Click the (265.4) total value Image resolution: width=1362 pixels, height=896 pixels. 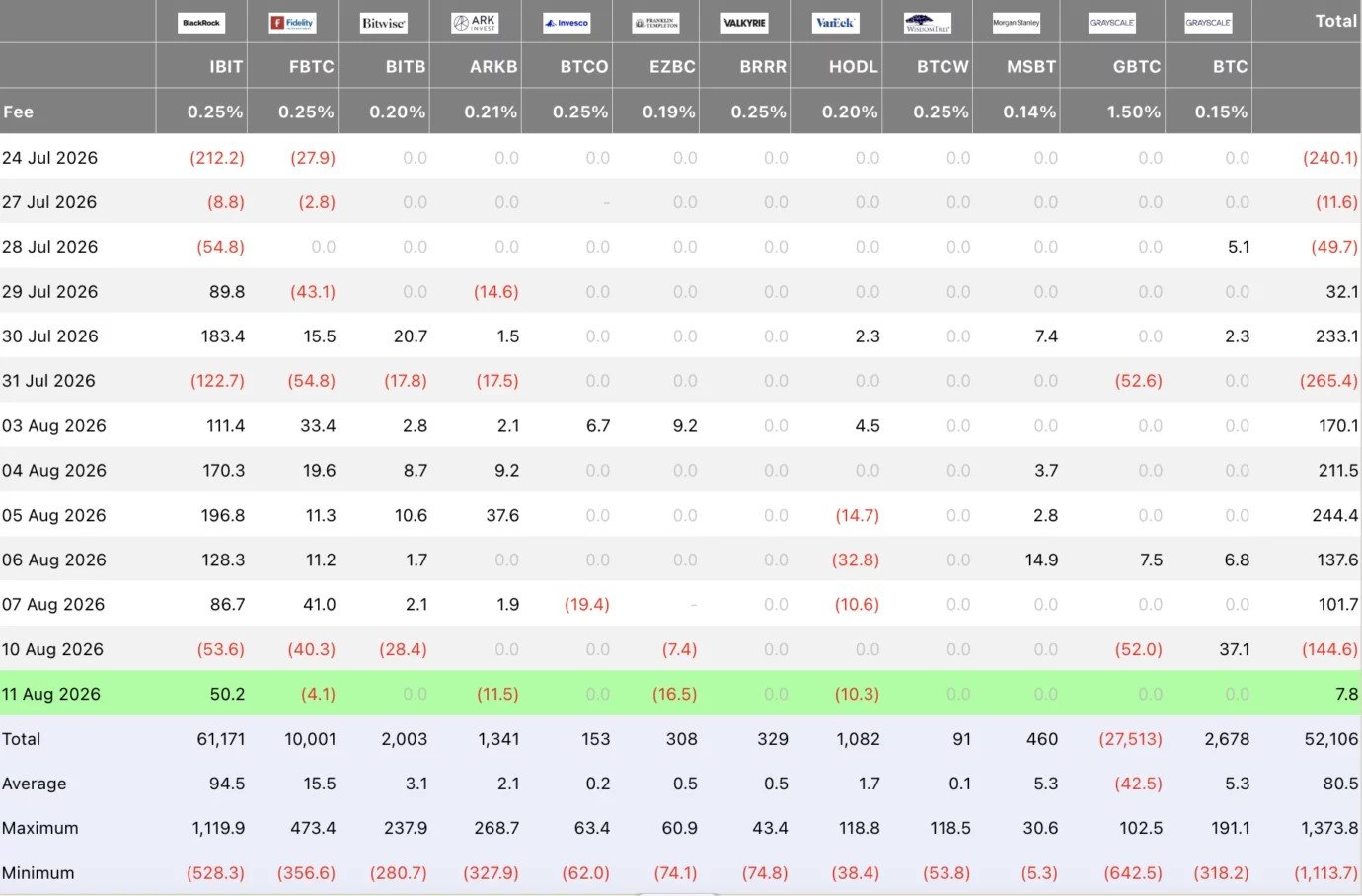click(1328, 381)
